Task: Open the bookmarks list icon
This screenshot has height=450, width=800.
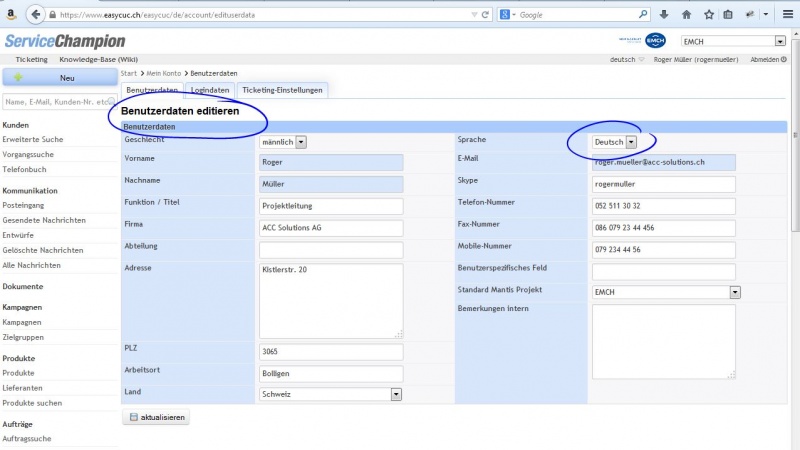Action: tap(728, 15)
